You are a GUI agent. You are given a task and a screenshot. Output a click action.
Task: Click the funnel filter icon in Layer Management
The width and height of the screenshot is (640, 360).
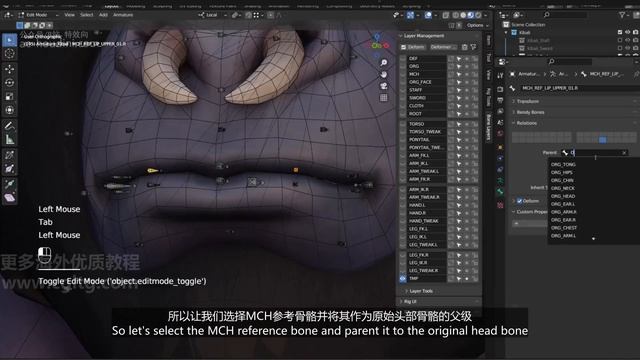click(473, 47)
